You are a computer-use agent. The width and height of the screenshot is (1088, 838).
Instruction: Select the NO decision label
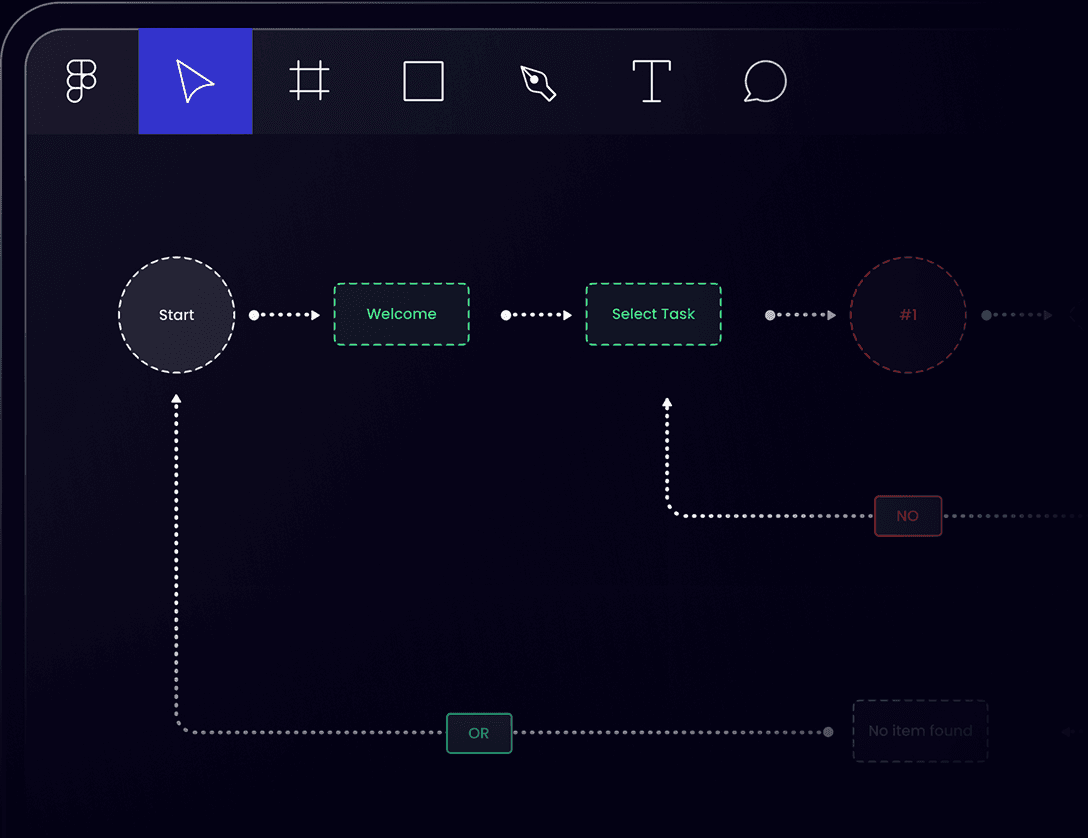[x=907, y=516]
